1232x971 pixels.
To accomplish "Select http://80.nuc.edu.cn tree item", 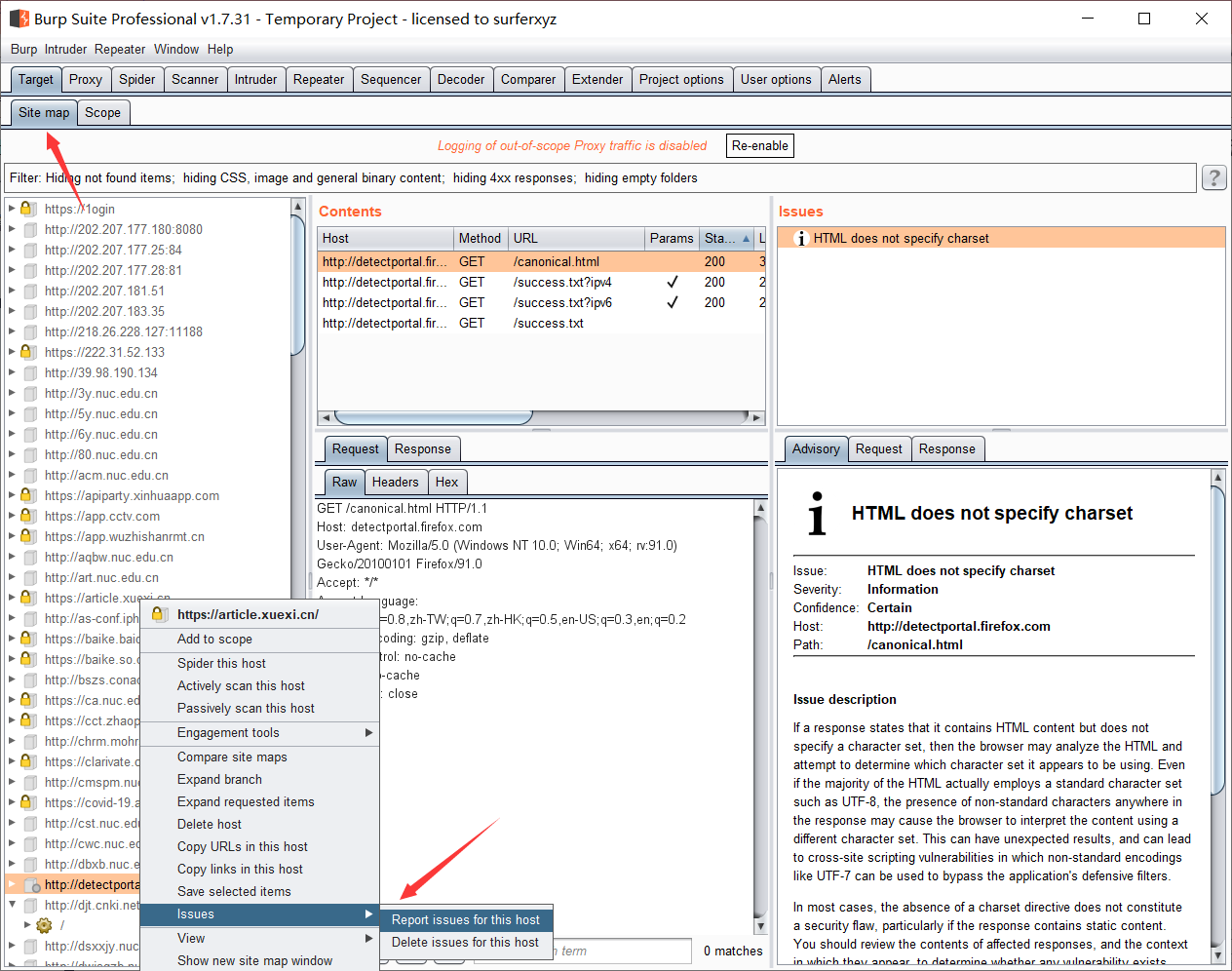I will click(101, 454).
